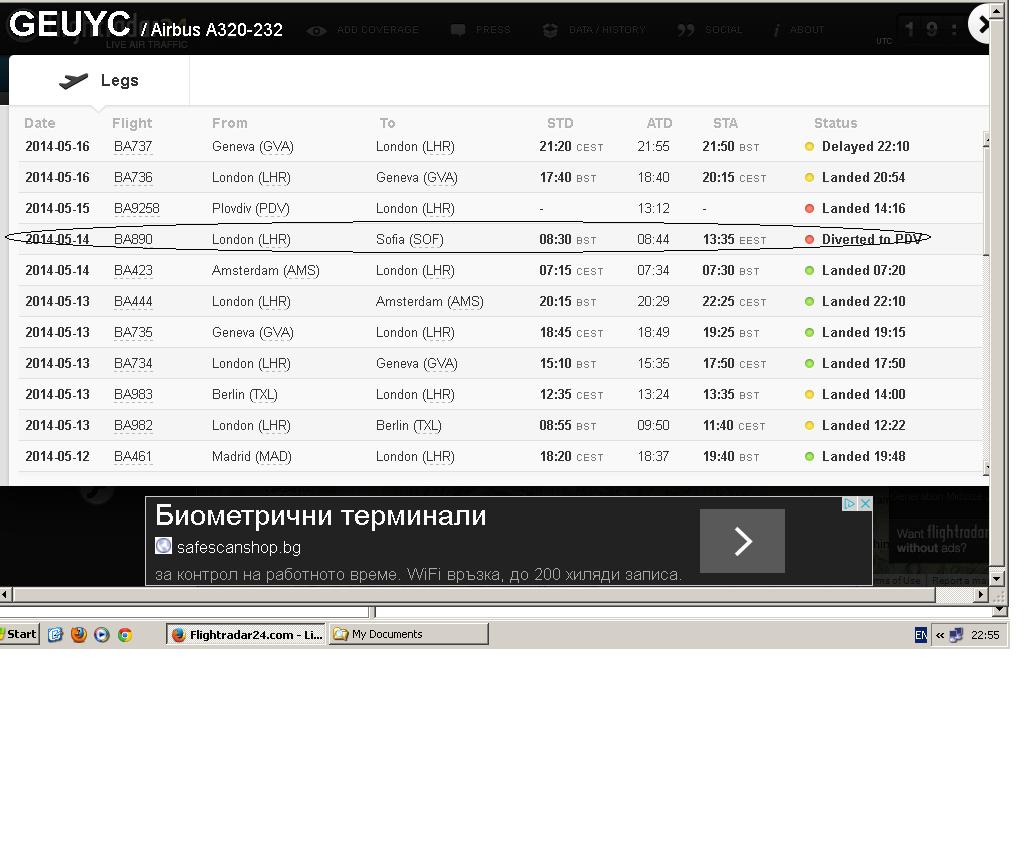
Task: Expand hidden tray icons with « arrow
Action: (940, 635)
